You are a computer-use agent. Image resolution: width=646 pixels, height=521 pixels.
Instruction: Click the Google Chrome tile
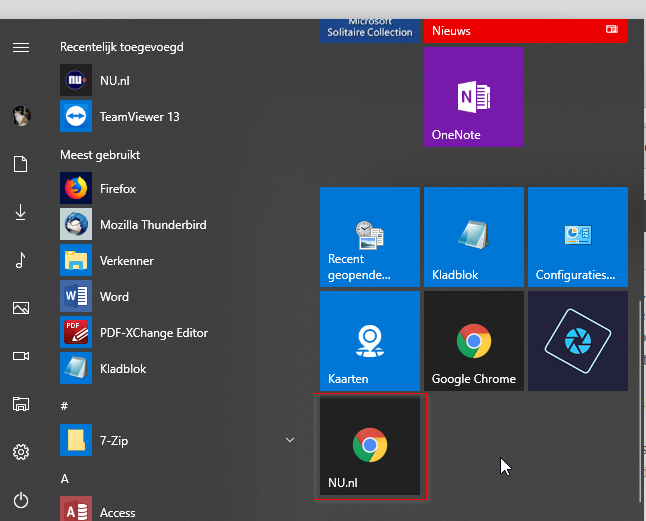473,341
